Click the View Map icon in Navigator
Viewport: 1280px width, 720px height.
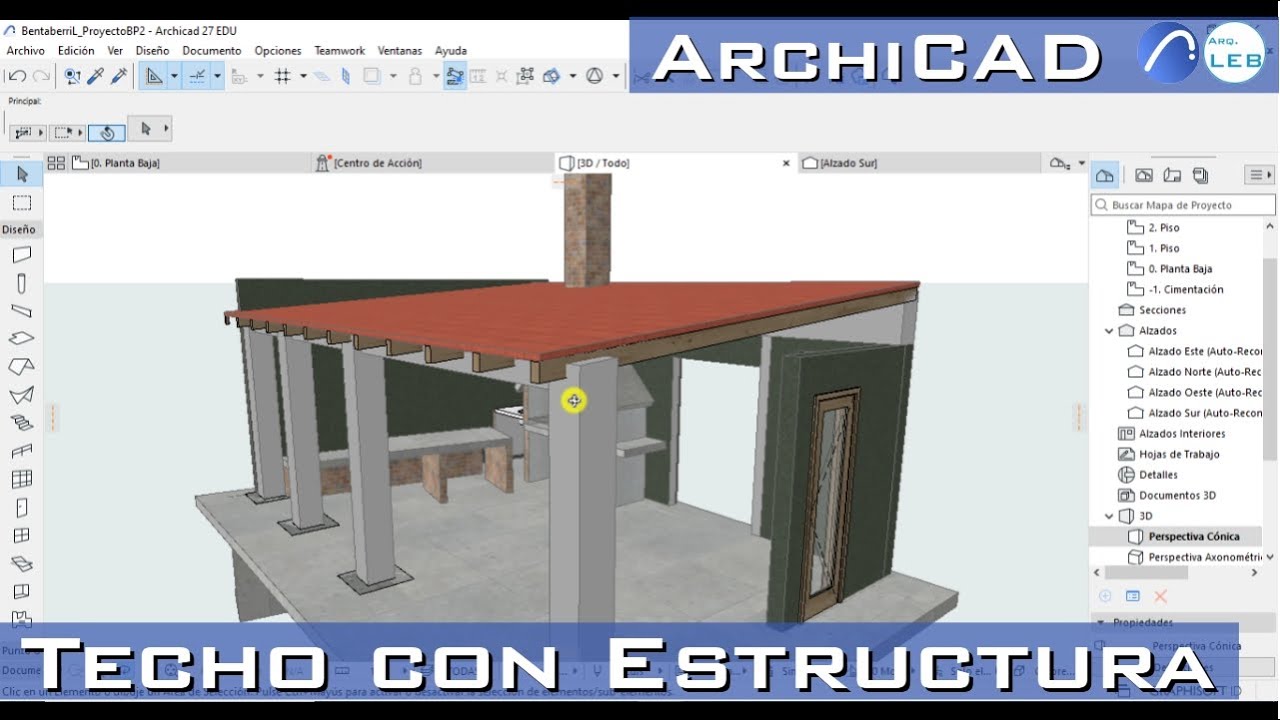1144,175
